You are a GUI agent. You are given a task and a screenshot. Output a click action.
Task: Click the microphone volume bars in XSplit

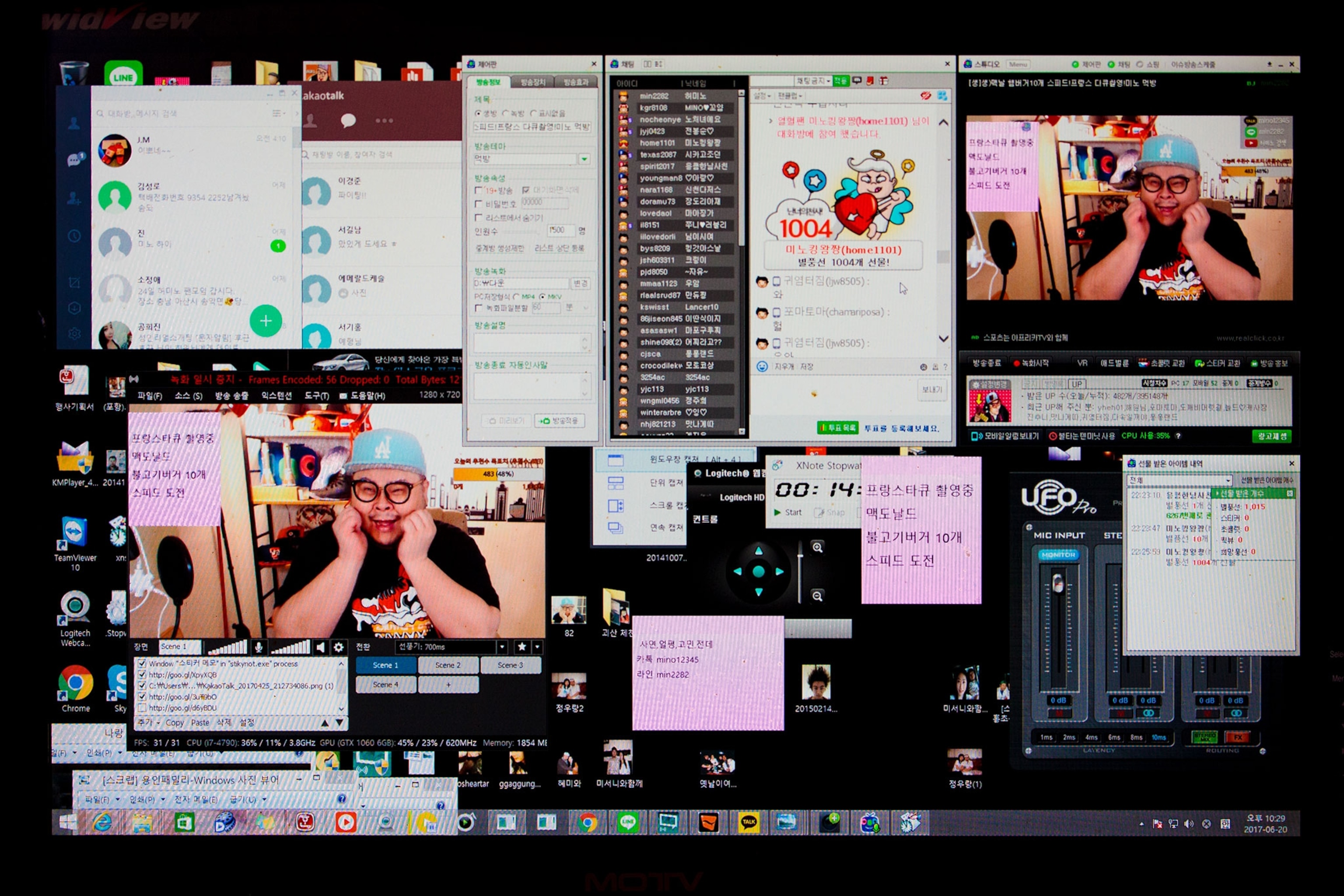click(227, 647)
